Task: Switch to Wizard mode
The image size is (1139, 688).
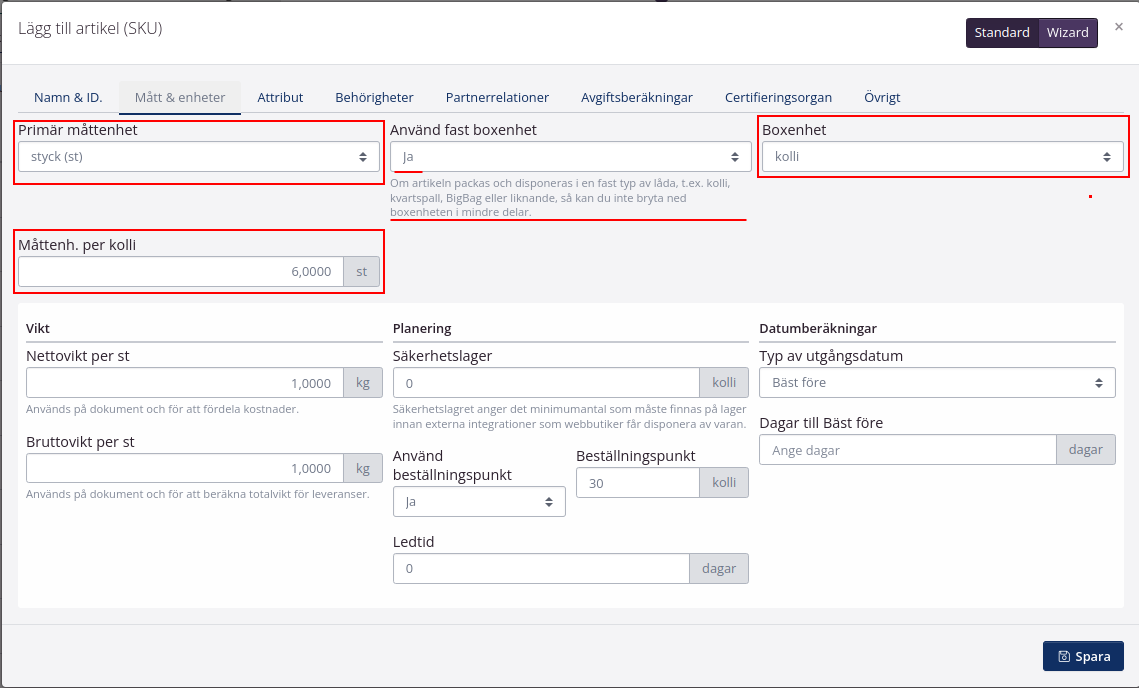Action: (x=1067, y=33)
